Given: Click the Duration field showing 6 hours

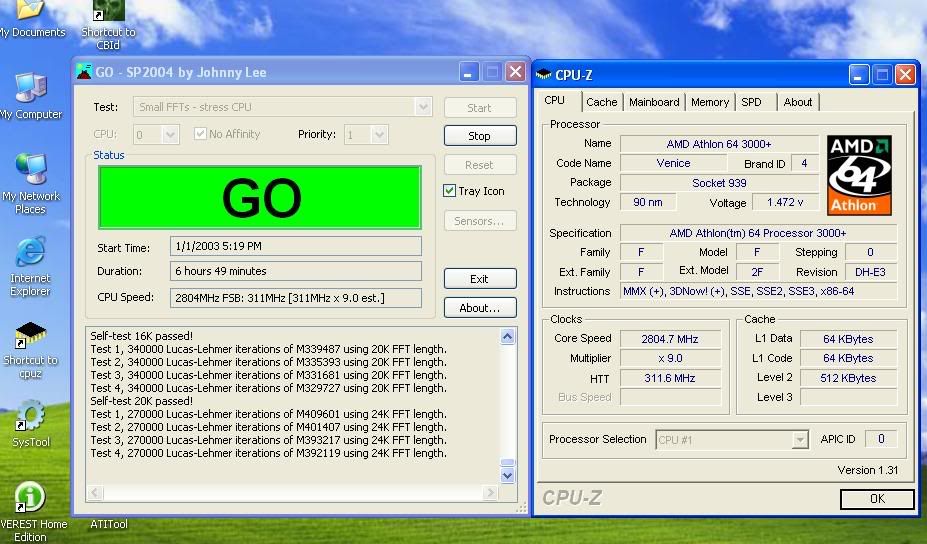Looking at the screenshot, I should coord(296,271).
